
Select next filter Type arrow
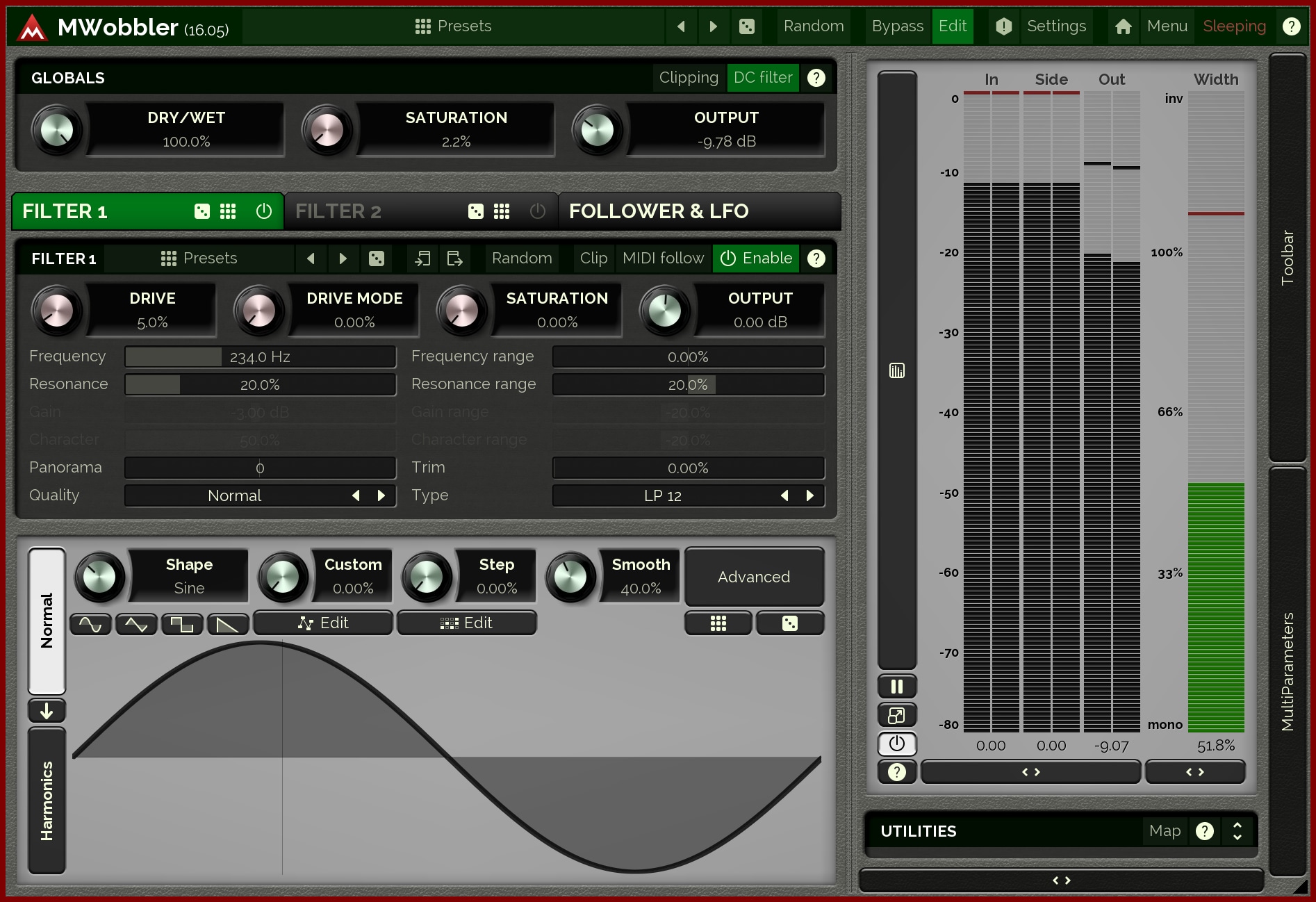(809, 495)
